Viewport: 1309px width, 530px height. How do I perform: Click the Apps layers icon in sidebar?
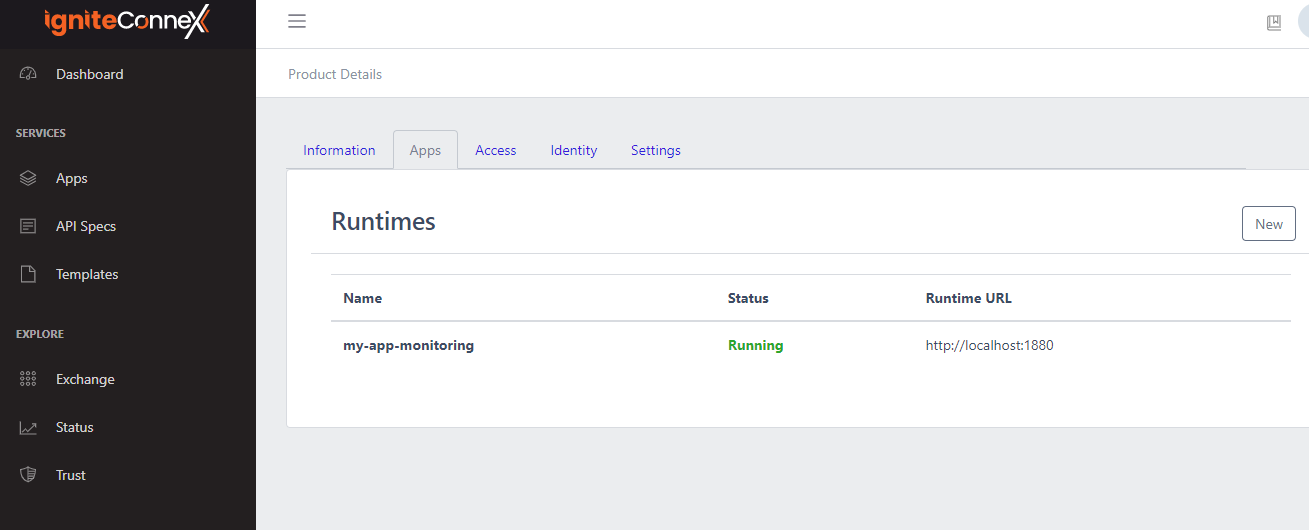pos(28,178)
